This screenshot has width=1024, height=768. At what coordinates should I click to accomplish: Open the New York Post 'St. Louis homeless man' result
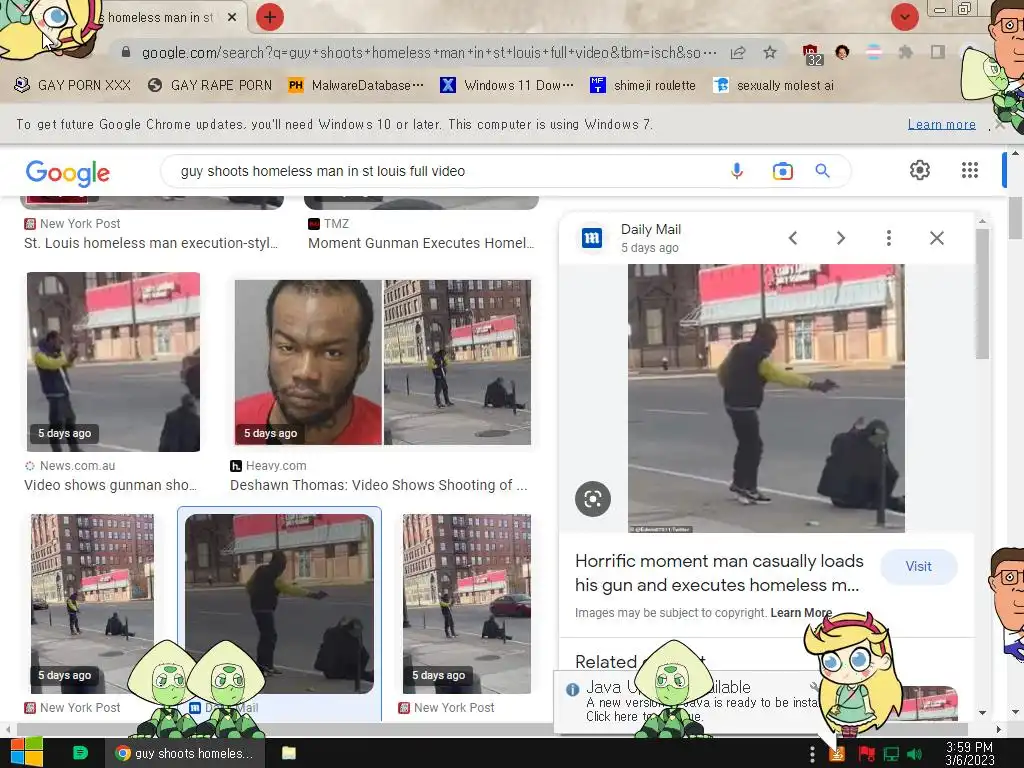[x=152, y=243]
